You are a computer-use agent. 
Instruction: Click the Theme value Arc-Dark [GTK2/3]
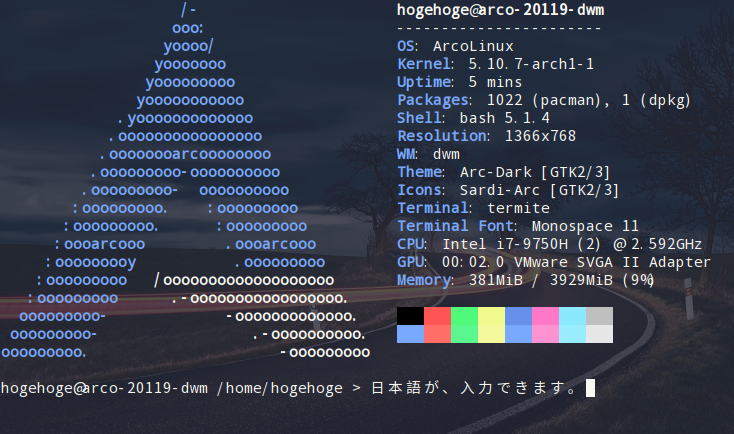535,172
